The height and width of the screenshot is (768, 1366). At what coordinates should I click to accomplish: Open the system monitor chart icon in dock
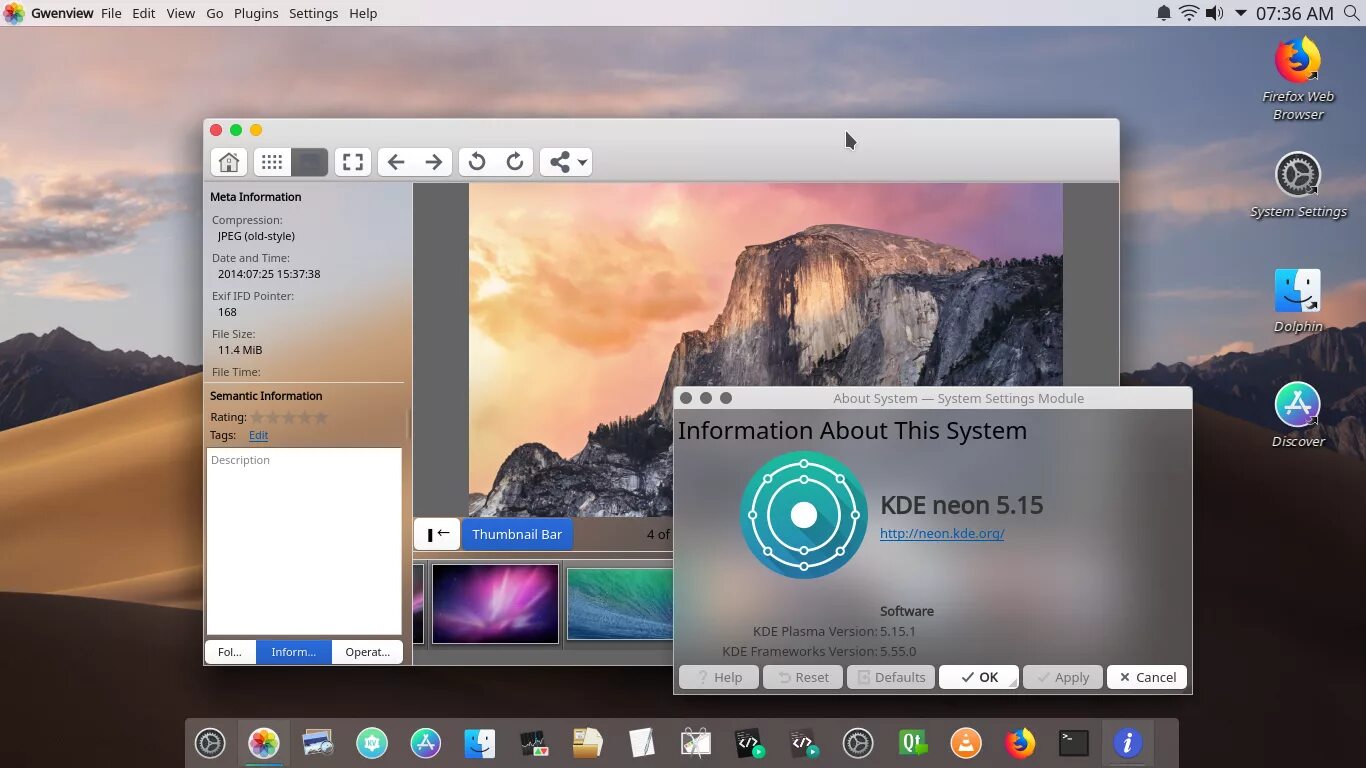534,743
